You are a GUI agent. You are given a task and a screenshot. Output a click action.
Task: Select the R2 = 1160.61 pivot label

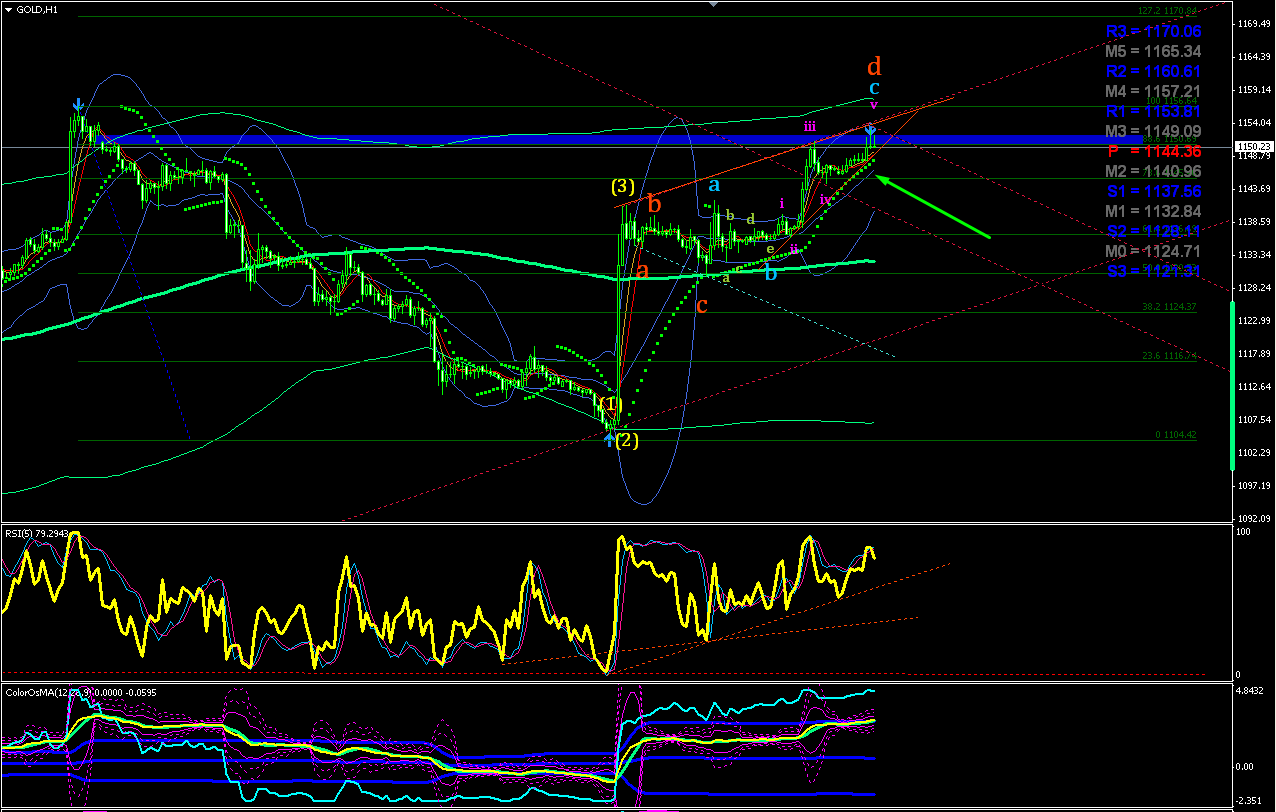tap(1154, 72)
